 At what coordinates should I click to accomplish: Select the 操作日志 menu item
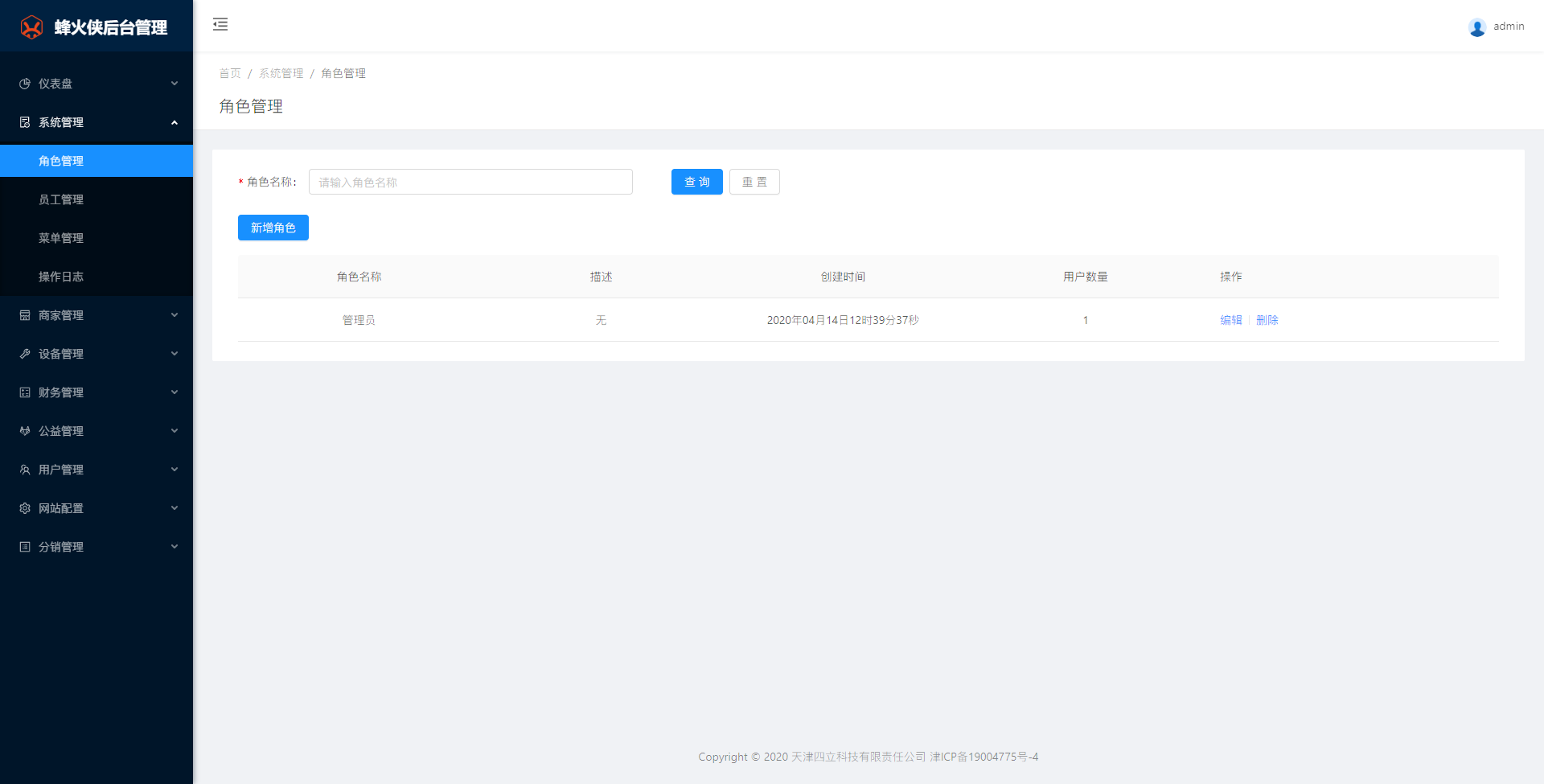[x=62, y=276]
